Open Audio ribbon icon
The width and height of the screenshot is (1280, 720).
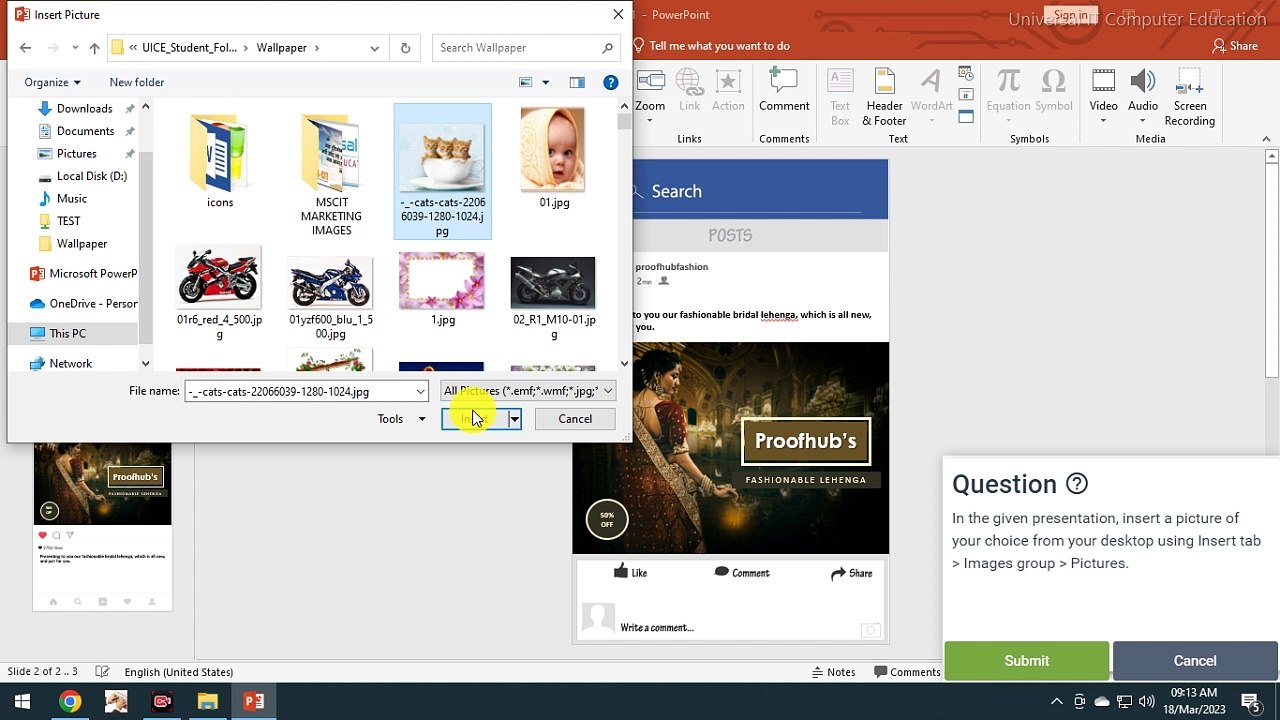pos(1143,95)
